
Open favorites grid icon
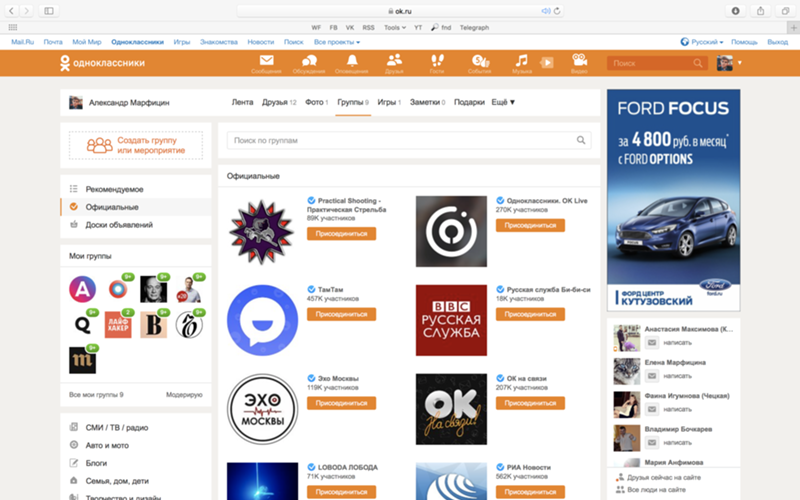coord(13,28)
